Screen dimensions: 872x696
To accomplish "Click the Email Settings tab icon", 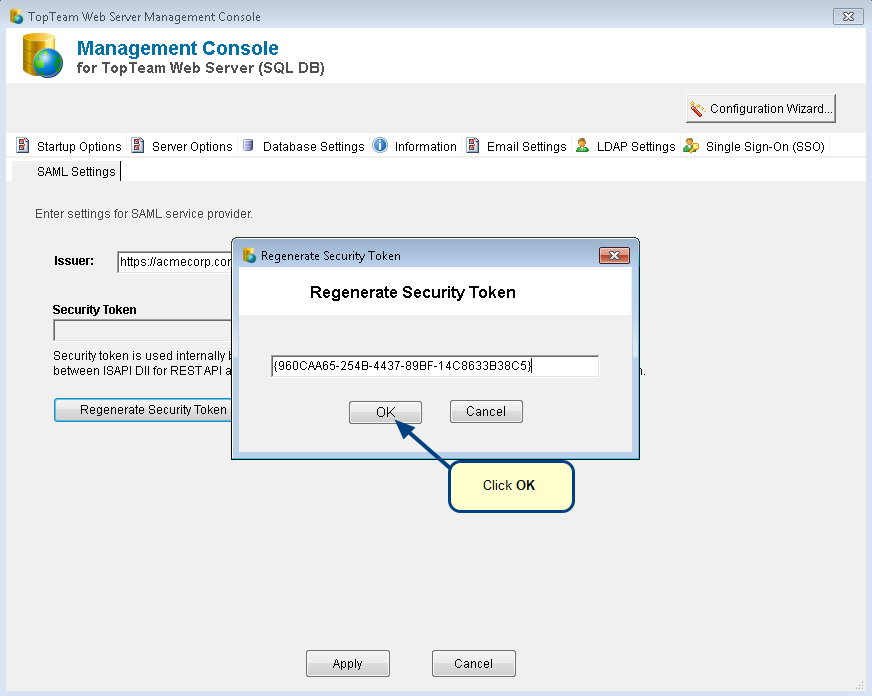I will pos(473,146).
